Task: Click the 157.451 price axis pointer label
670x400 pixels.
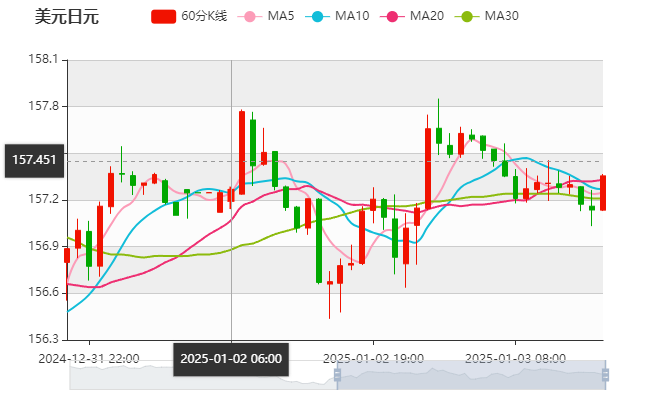Action: coord(35,159)
